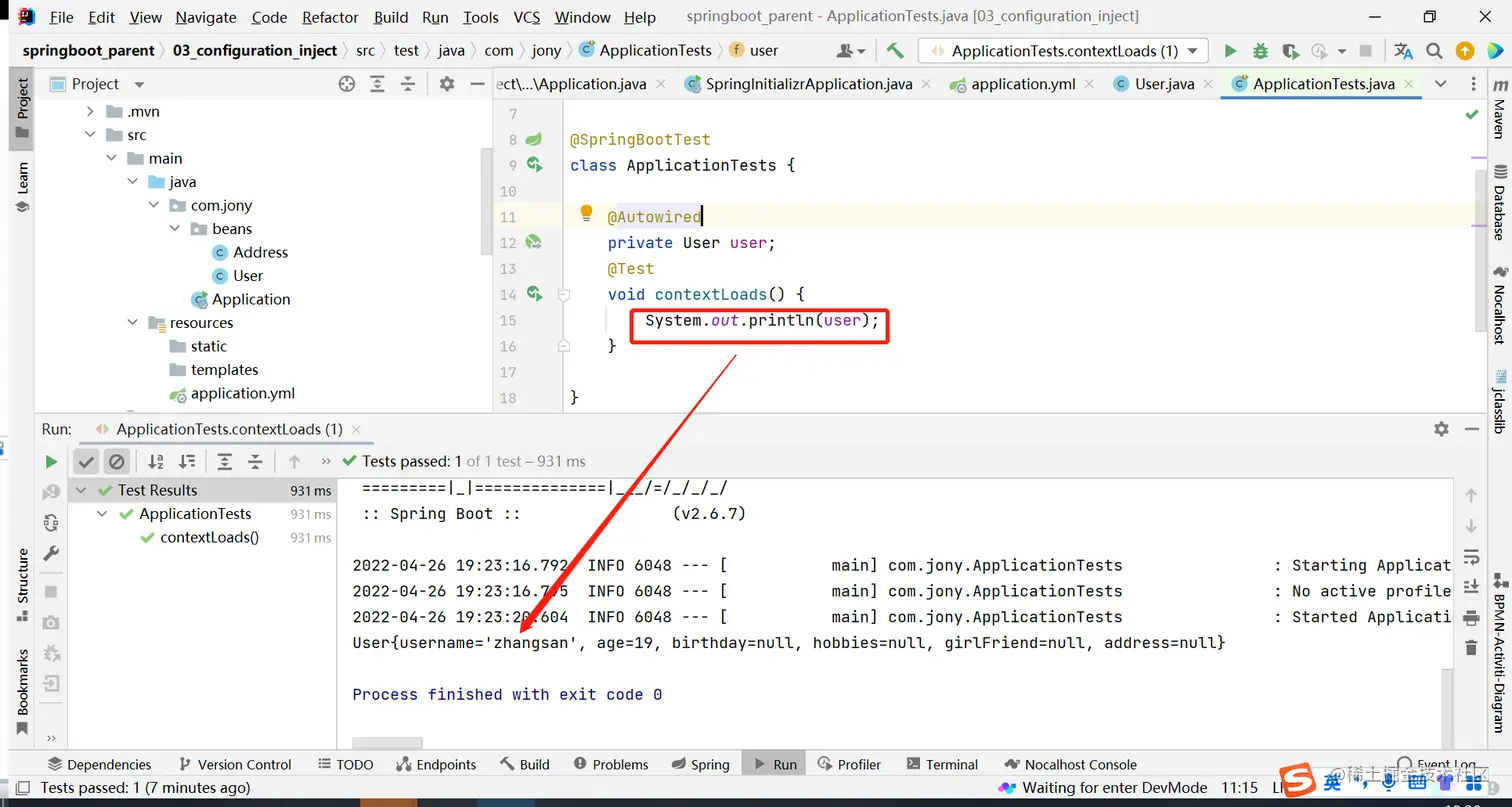Run contextLoads from the line 14 gutter icon

(534, 294)
